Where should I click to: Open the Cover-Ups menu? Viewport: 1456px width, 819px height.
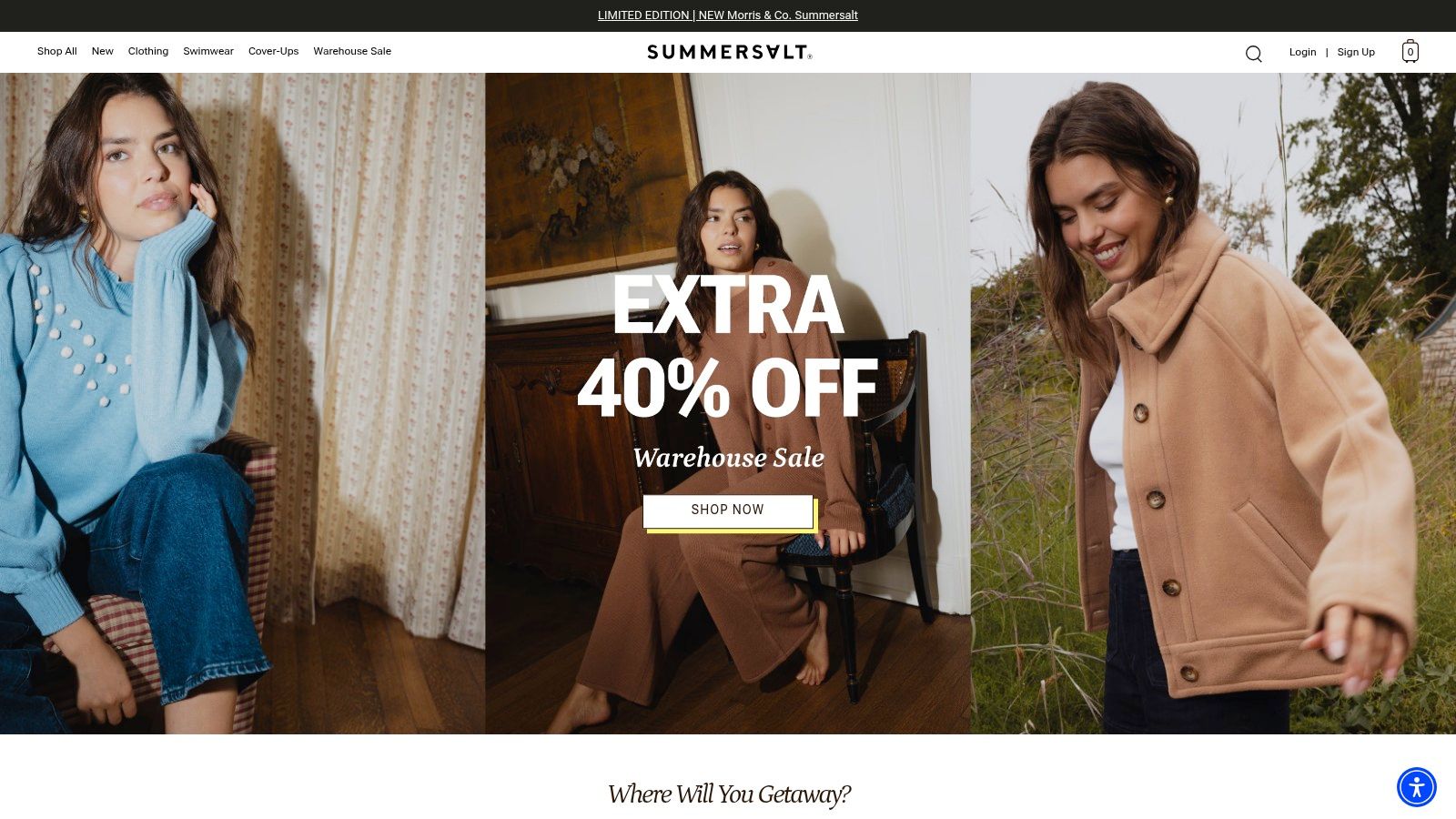tap(273, 51)
